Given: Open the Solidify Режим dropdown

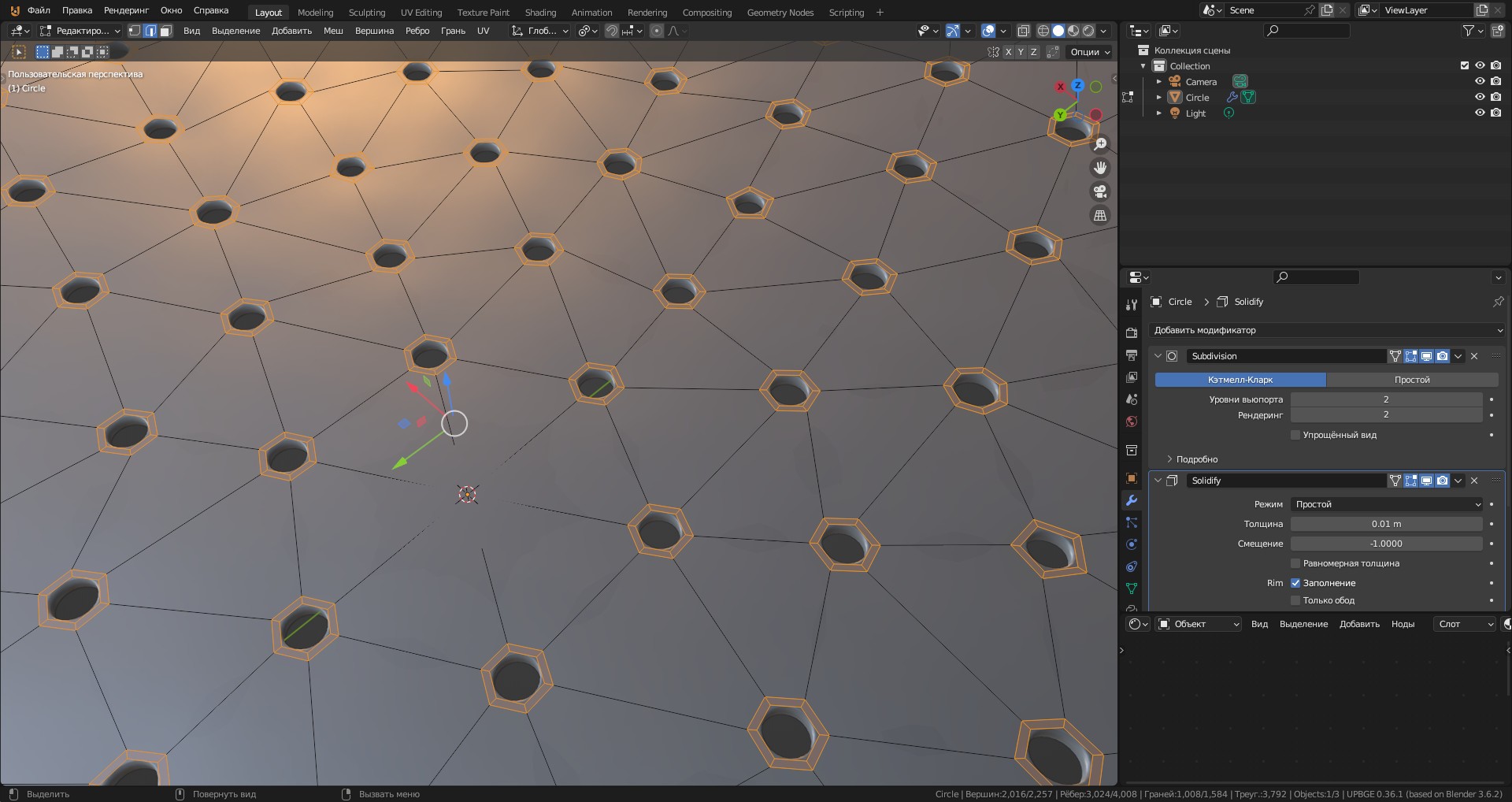Looking at the screenshot, I should [x=1387, y=504].
